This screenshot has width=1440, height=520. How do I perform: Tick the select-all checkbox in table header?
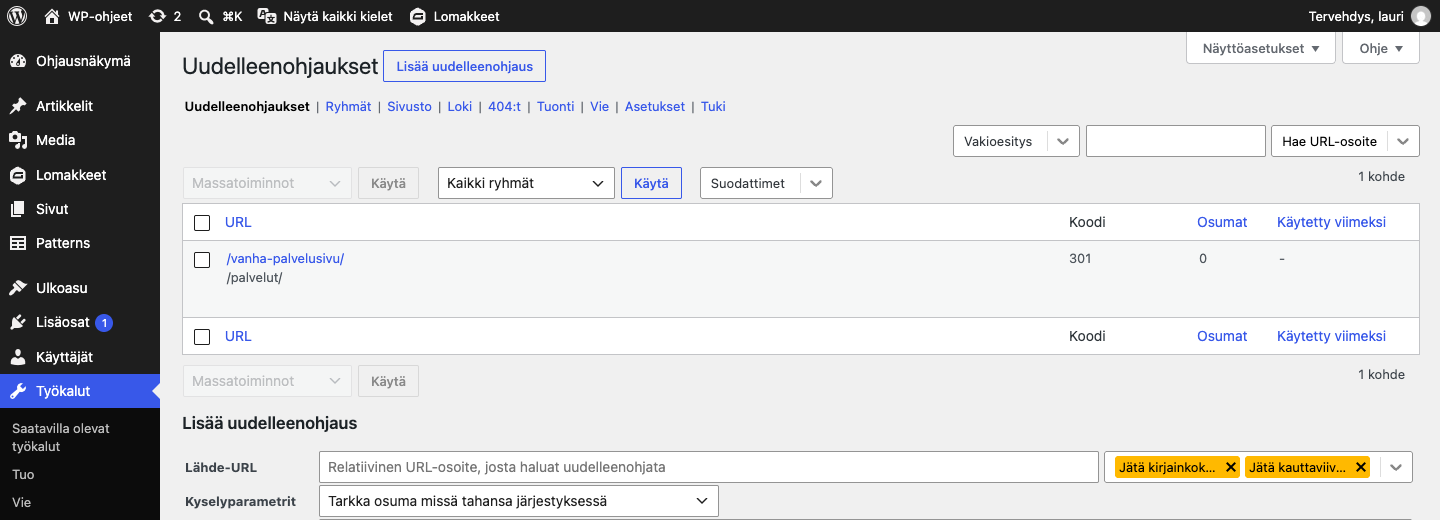coord(202,223)
